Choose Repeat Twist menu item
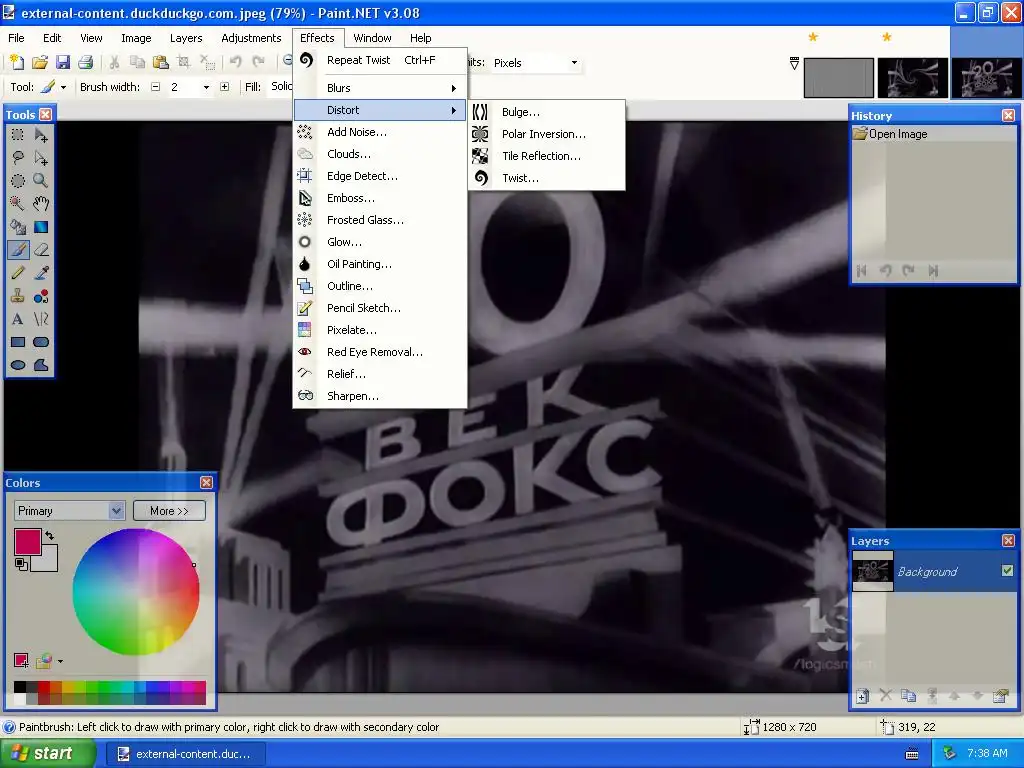Image resolution: width=1024 pixels, height=768 pixels. 379,60
